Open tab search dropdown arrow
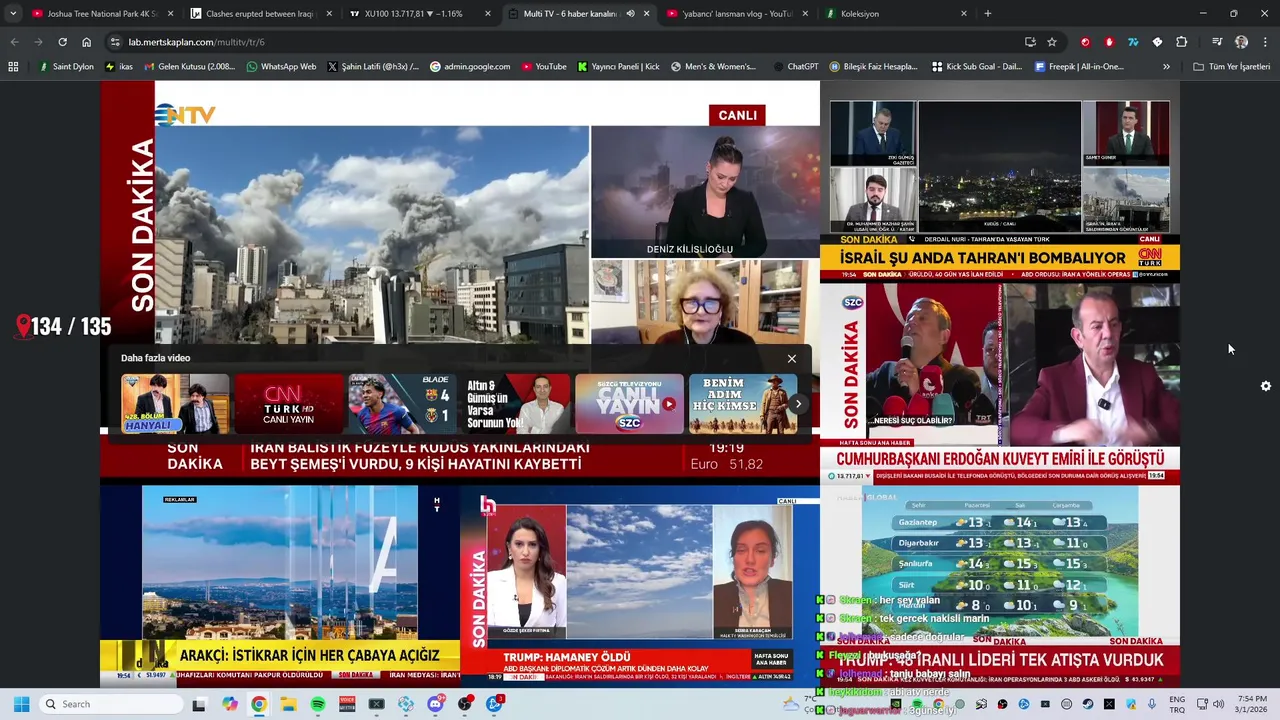 (13, 14)
